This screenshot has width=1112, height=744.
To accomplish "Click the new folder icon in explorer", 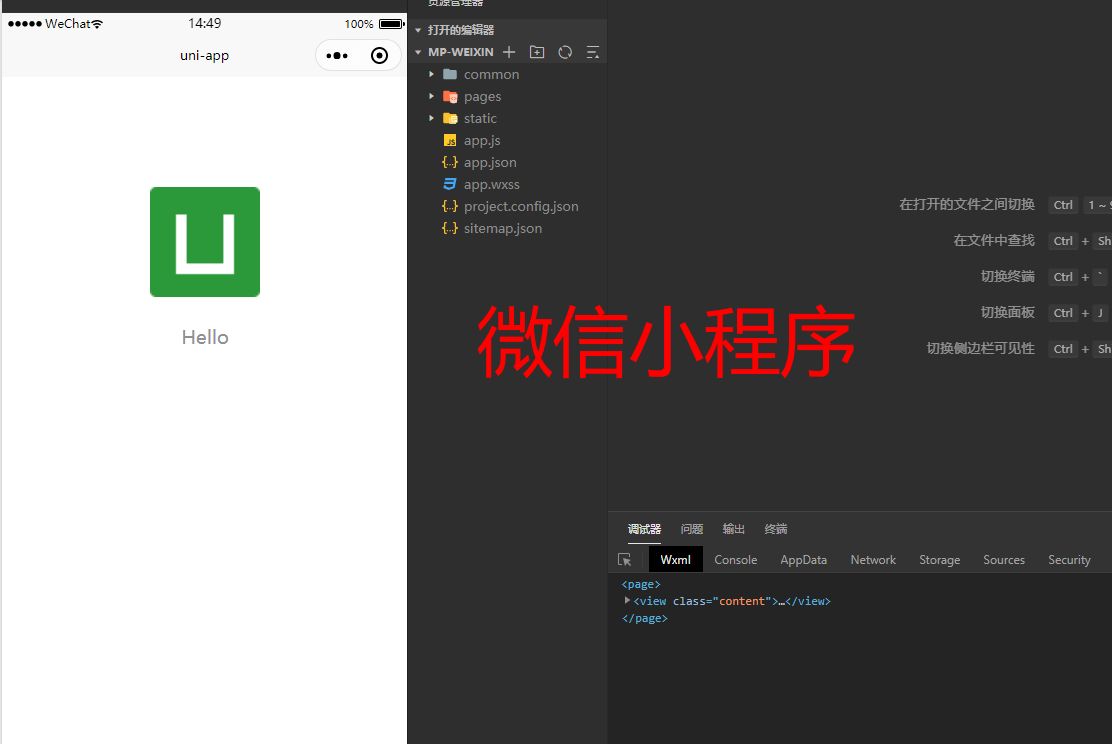I will click(x=537, y=51).
